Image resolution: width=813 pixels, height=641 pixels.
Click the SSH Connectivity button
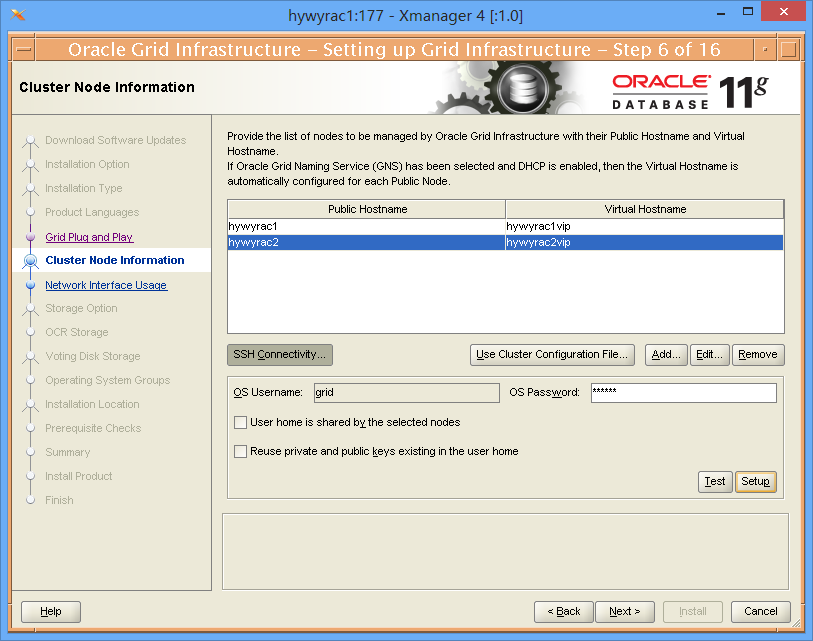280,355
